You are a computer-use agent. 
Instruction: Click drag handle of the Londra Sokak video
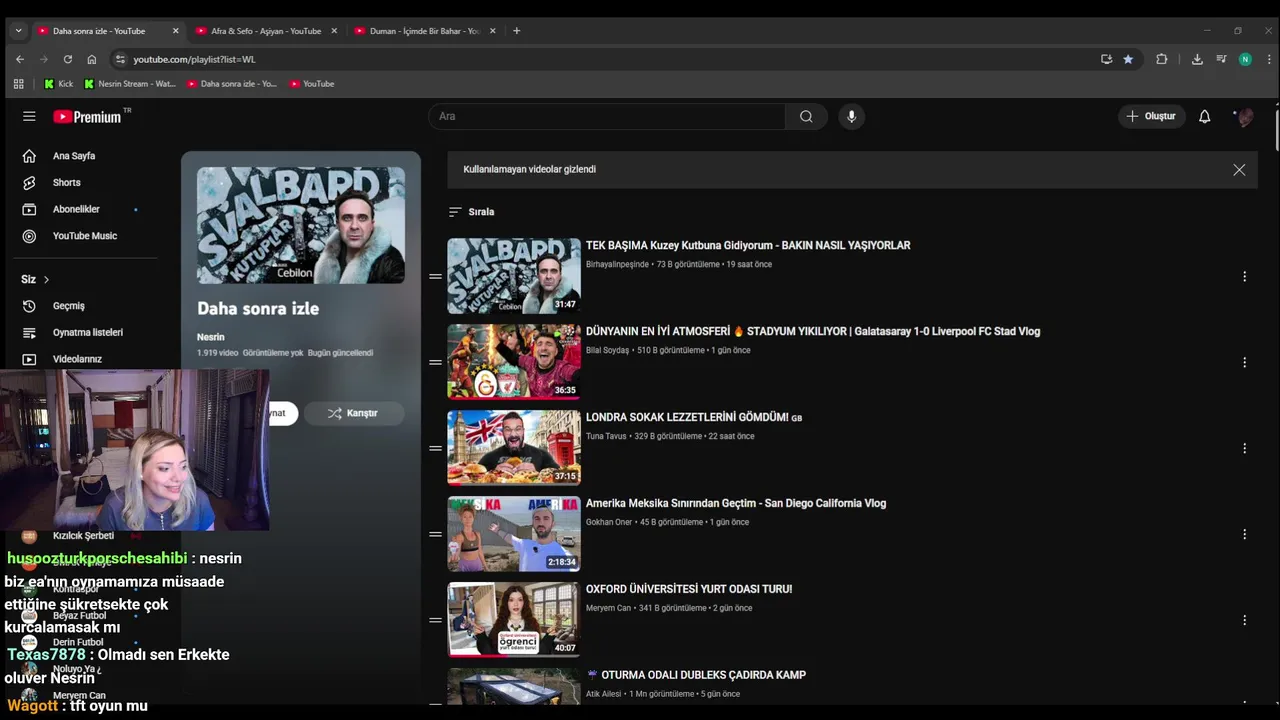435,448
